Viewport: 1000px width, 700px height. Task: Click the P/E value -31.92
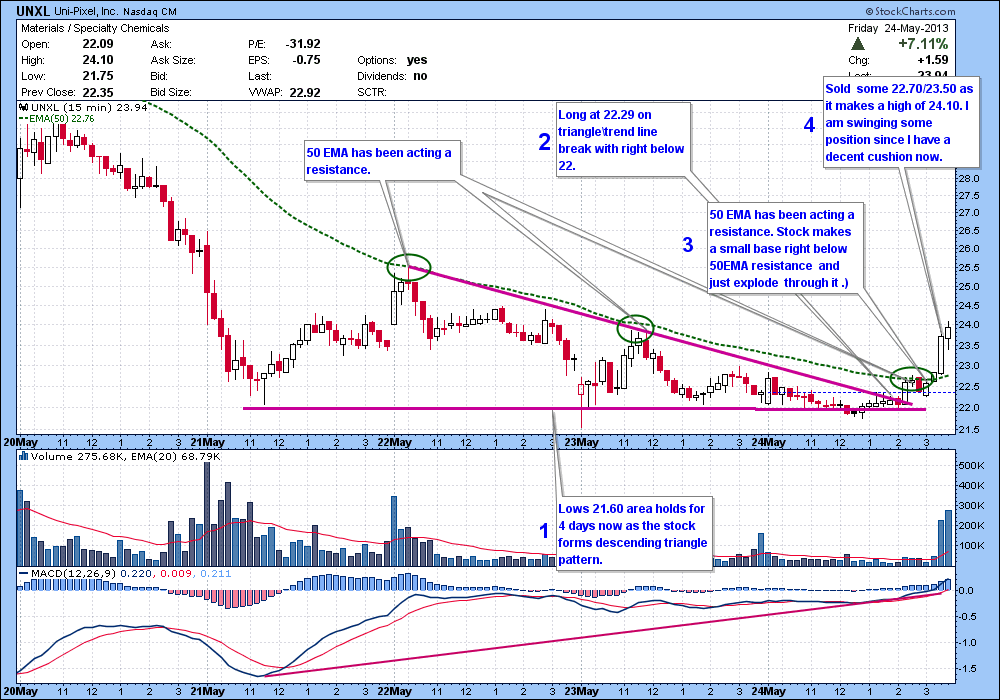coord(303,44)
